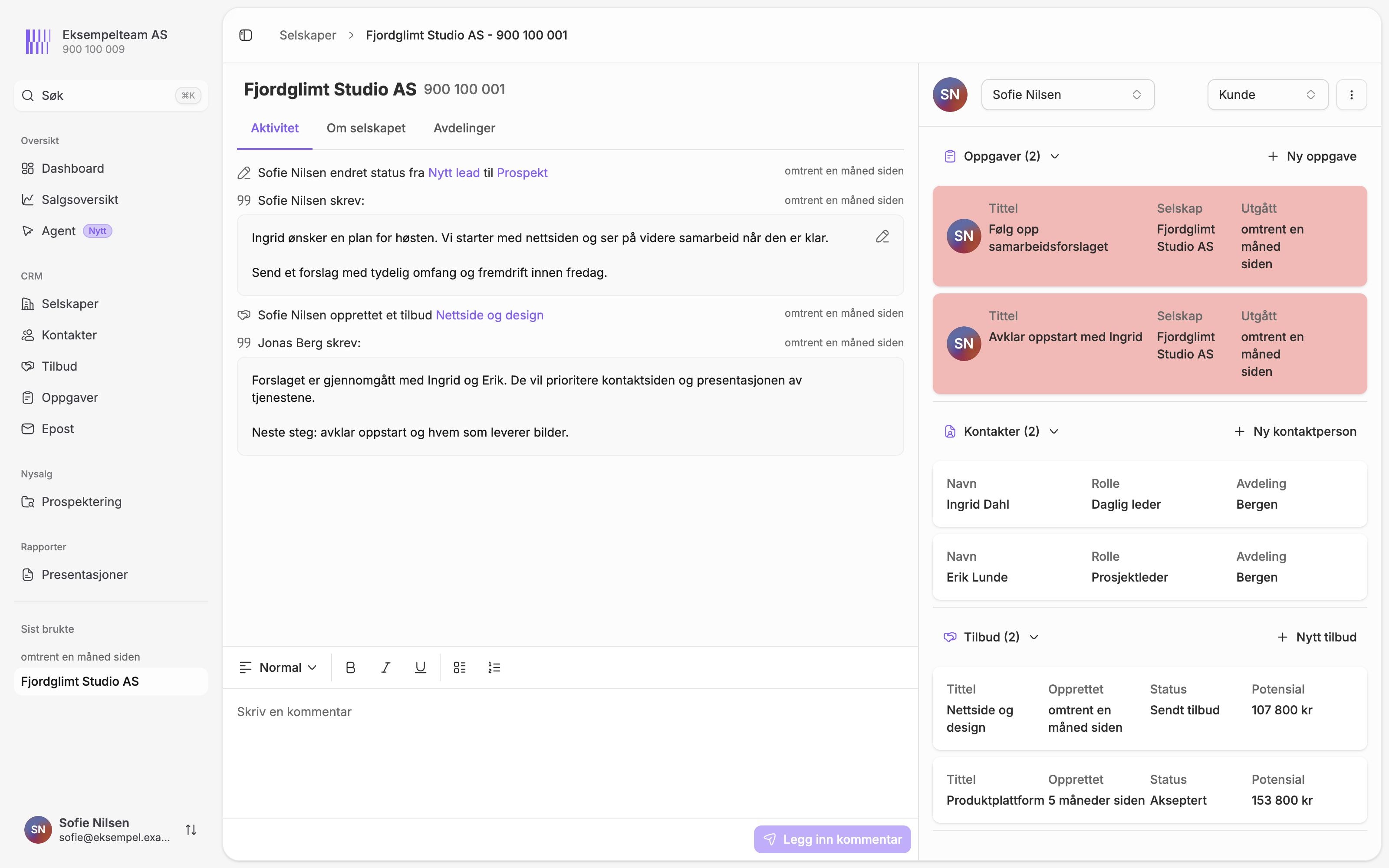Screen dimensions: 1389x868
Task: Open the Normal text style dropdown
Action: [x=278, y=667]
